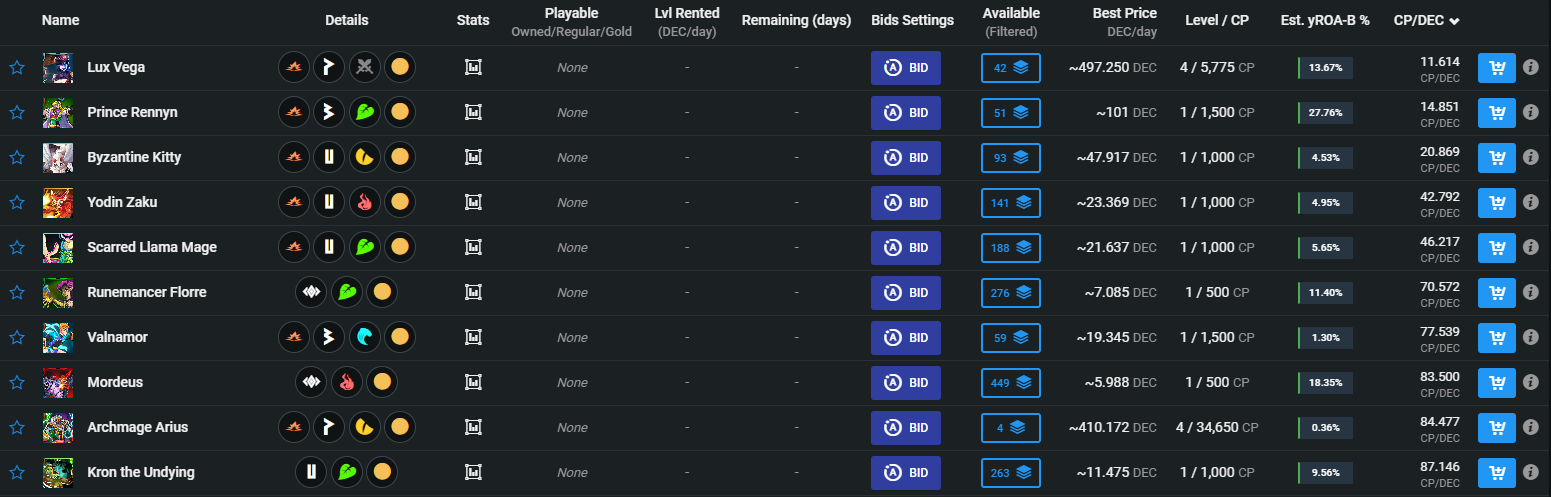This screenshot has width=1551, height=497.
Task: Open the stats icon for Runemancer Florre
Action: click(474, 293)
